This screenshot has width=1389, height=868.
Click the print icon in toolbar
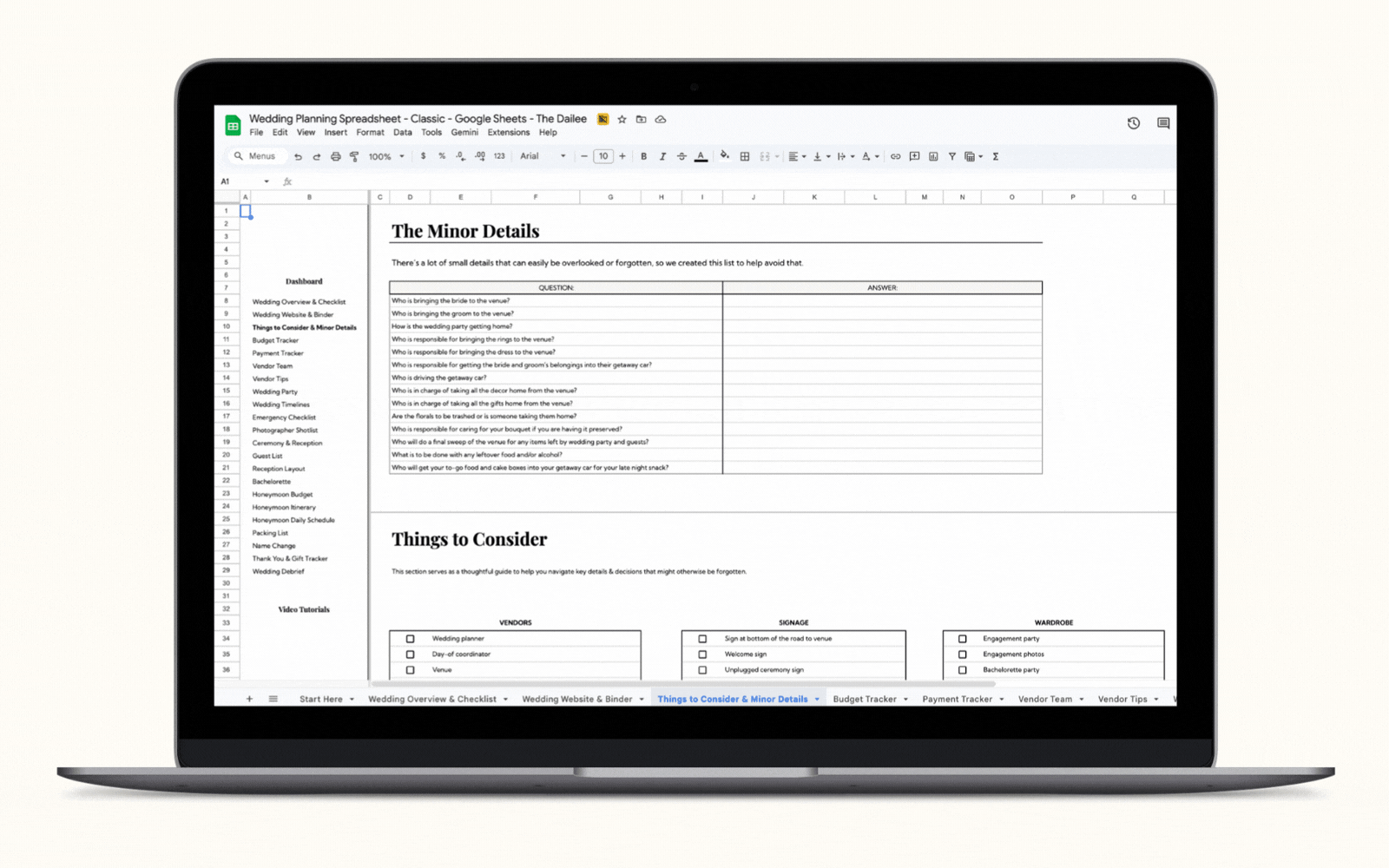(x=335, y=156)
